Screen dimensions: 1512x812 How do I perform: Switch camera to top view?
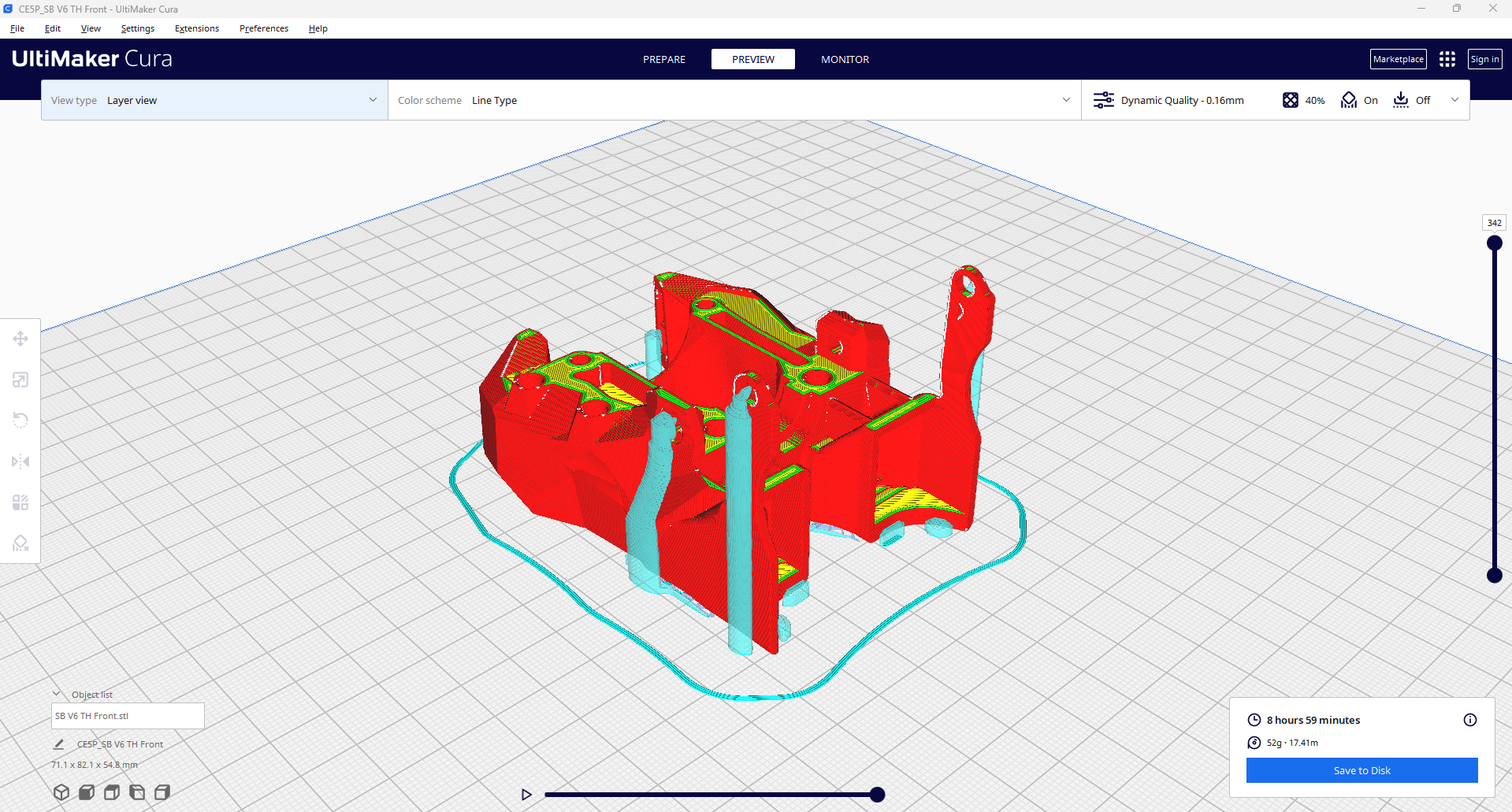click(x=112, y=792)
